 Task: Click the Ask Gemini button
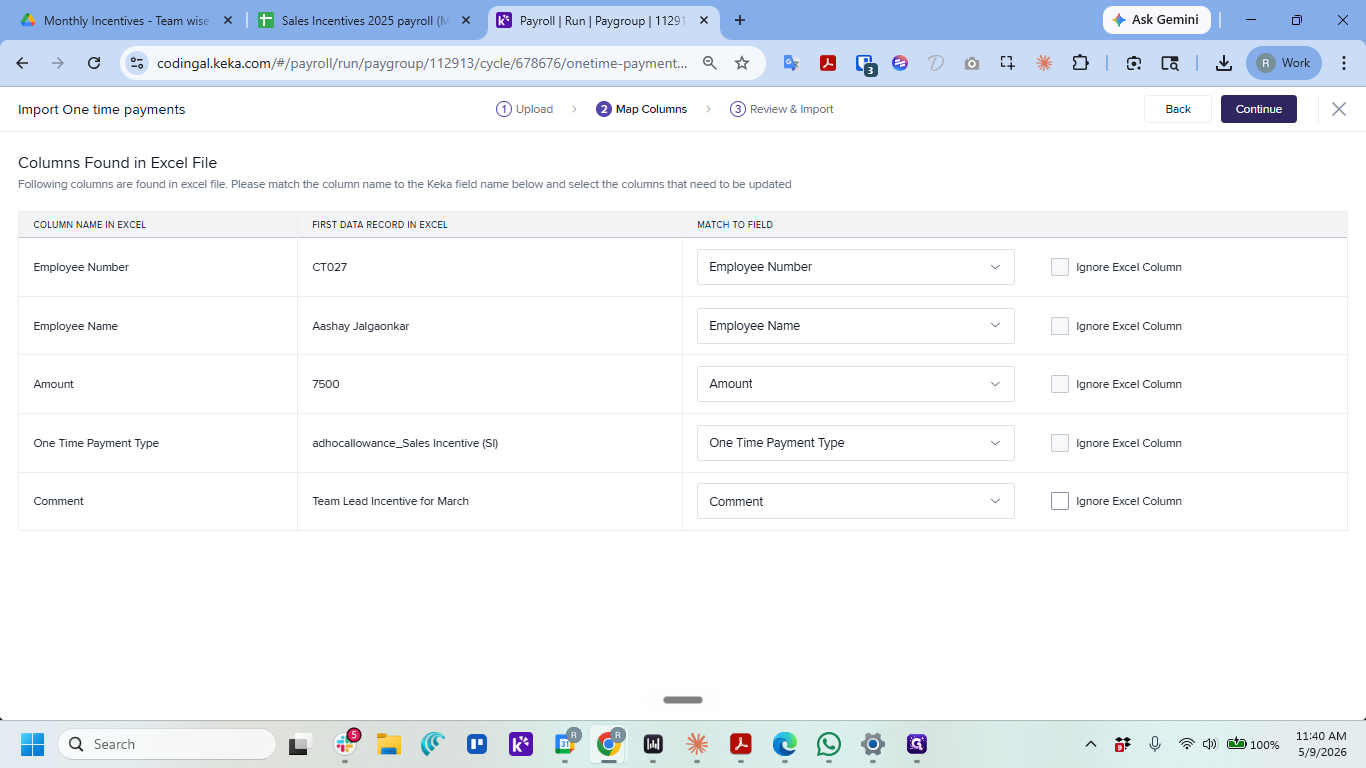pyautogui.click(x=1157, y=20)
